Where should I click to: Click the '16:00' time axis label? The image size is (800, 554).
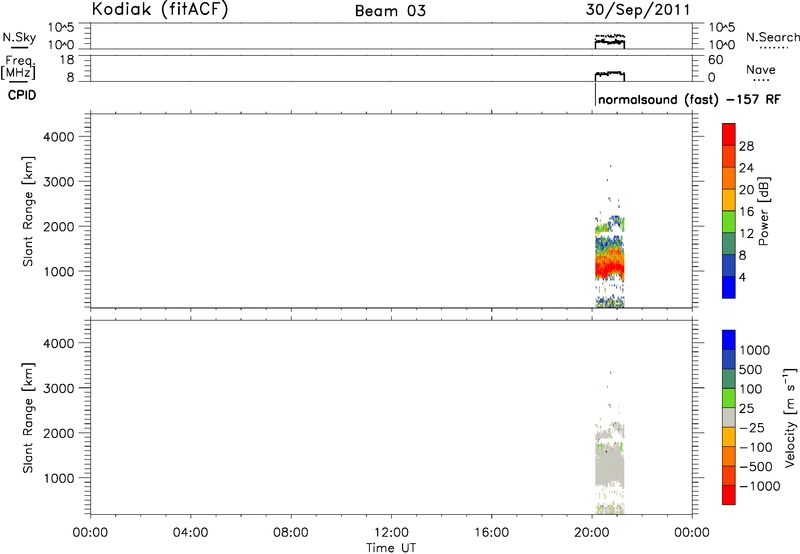click(491, 533)
